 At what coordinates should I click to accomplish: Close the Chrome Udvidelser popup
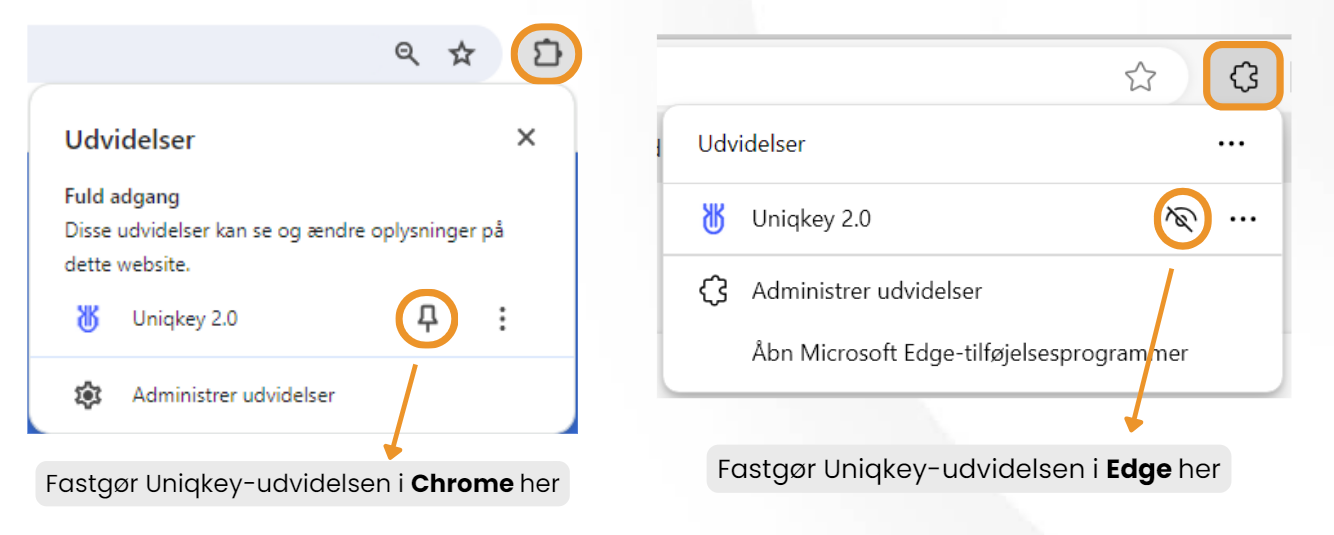tap(526, 138)
